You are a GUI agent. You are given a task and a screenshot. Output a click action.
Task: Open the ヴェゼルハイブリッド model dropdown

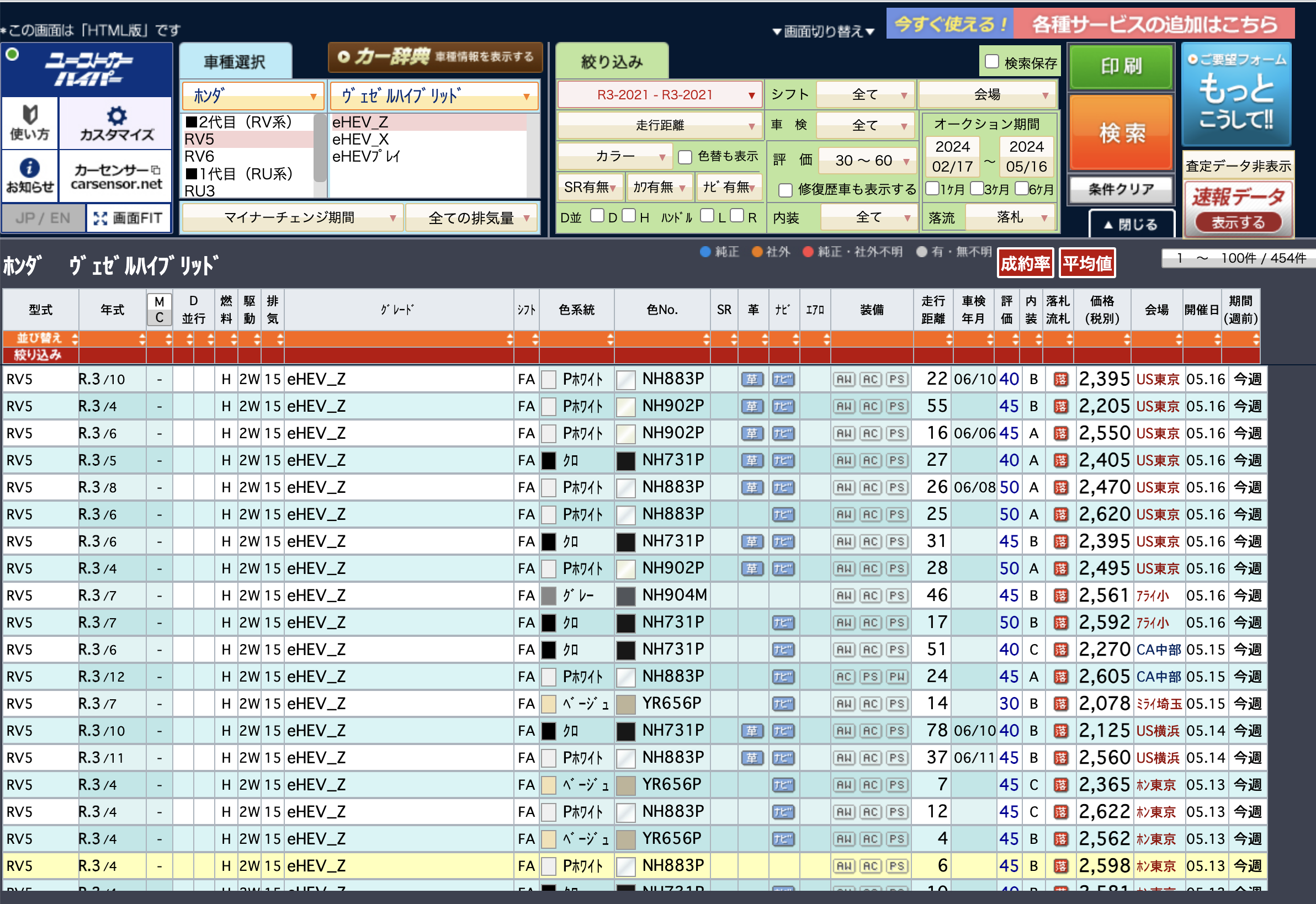[434, 95]
